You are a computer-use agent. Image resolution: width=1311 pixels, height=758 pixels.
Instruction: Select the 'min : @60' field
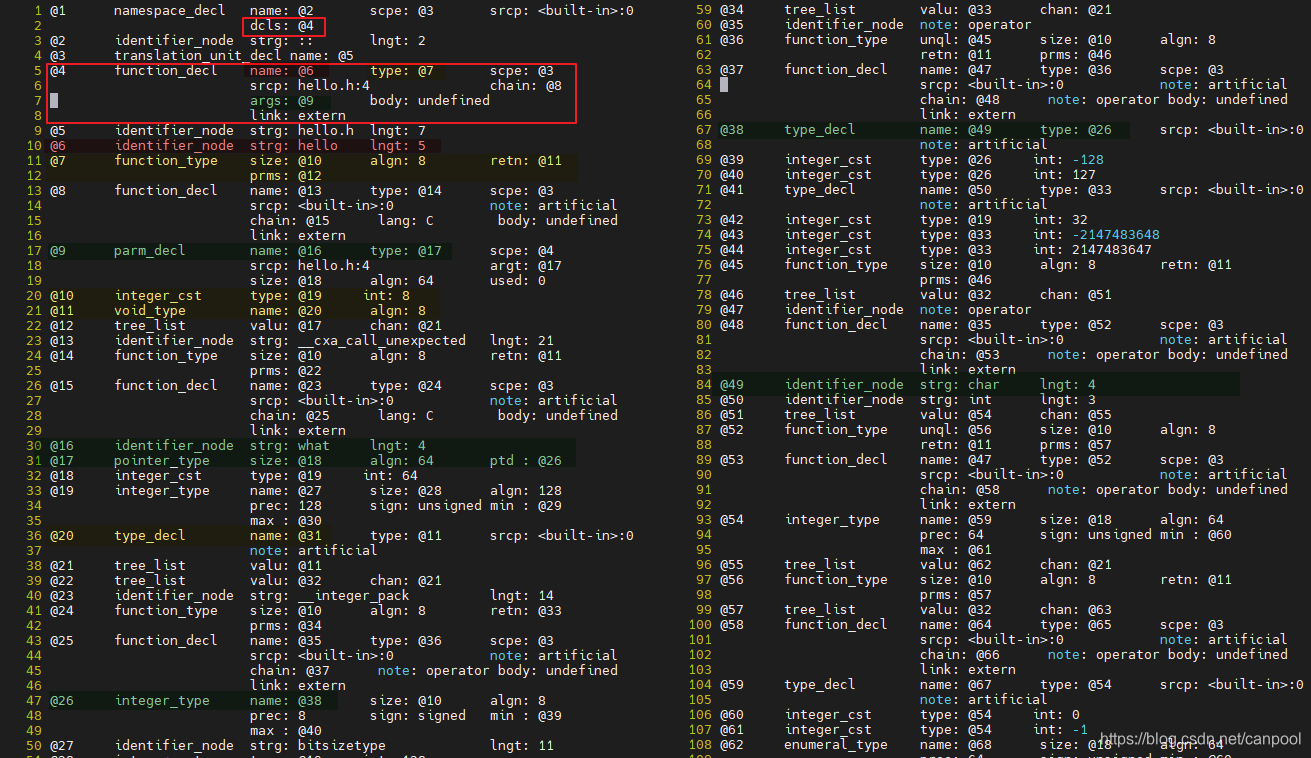point(1196,534)
